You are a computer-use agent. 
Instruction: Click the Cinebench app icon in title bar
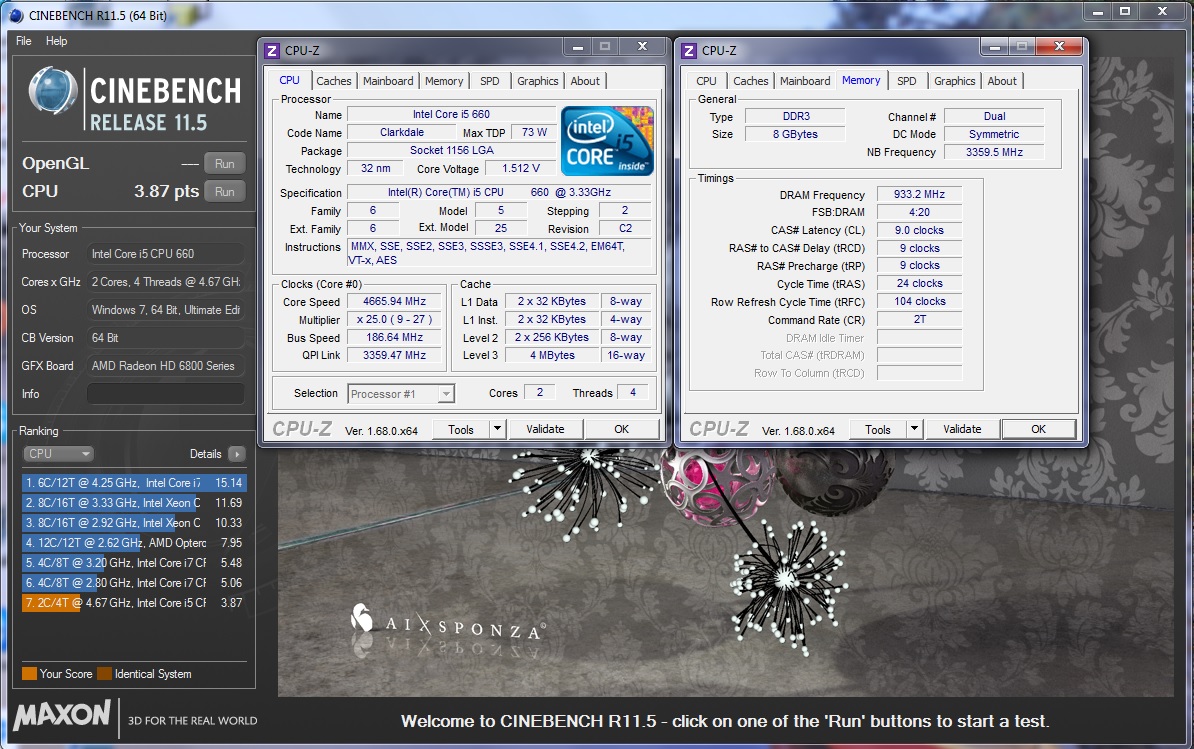(x=16, y=15)
